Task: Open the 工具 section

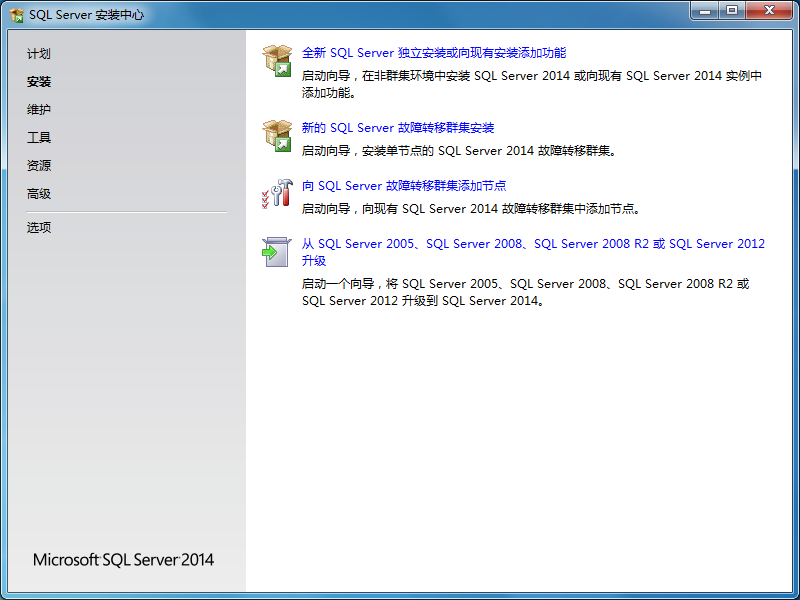Action: tap(38, 137)
